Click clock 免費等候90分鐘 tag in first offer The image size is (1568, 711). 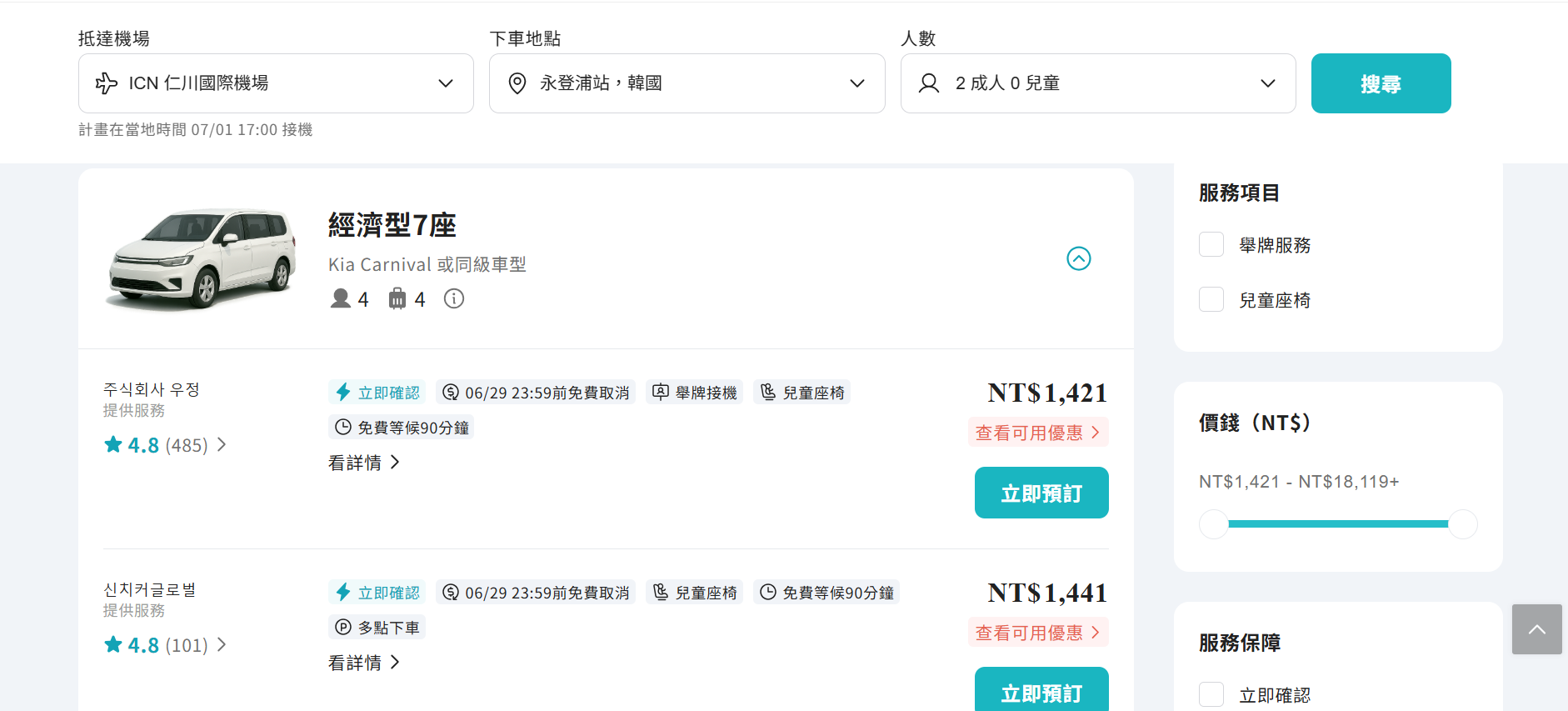tap(402, 428)
